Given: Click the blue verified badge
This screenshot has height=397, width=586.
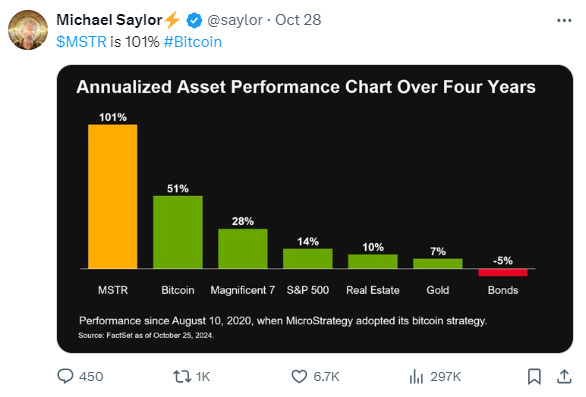Looking at the screenshot, I should (194, 20).
